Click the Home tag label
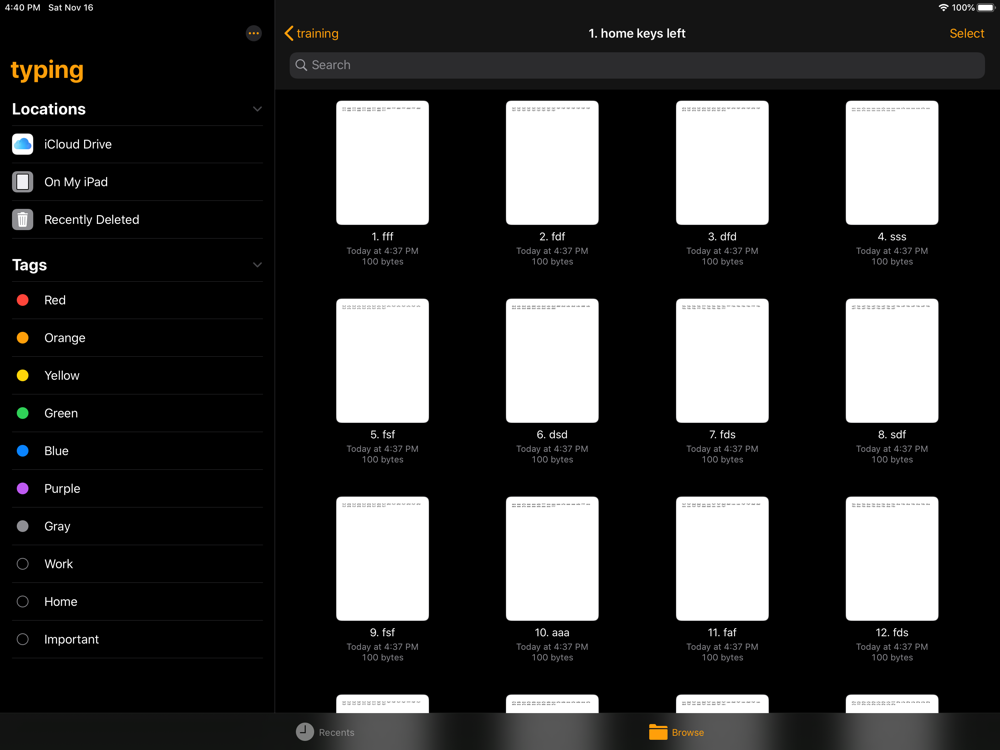 click(x=61, y=601)
